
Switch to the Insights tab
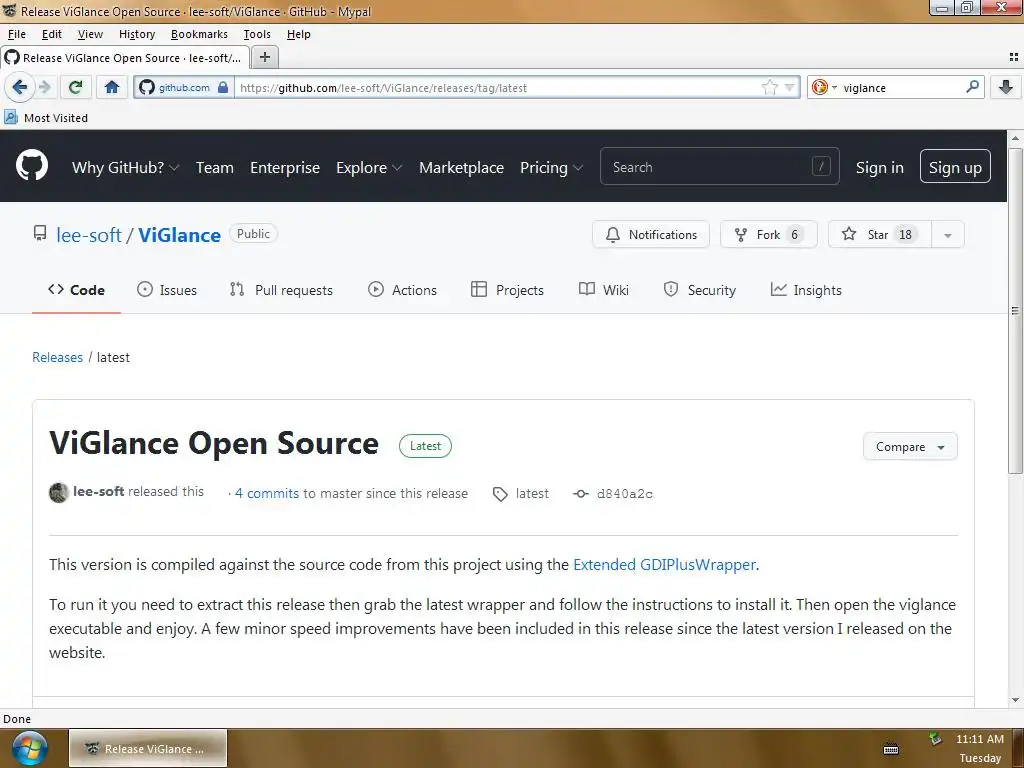click(x=807, y=290)
